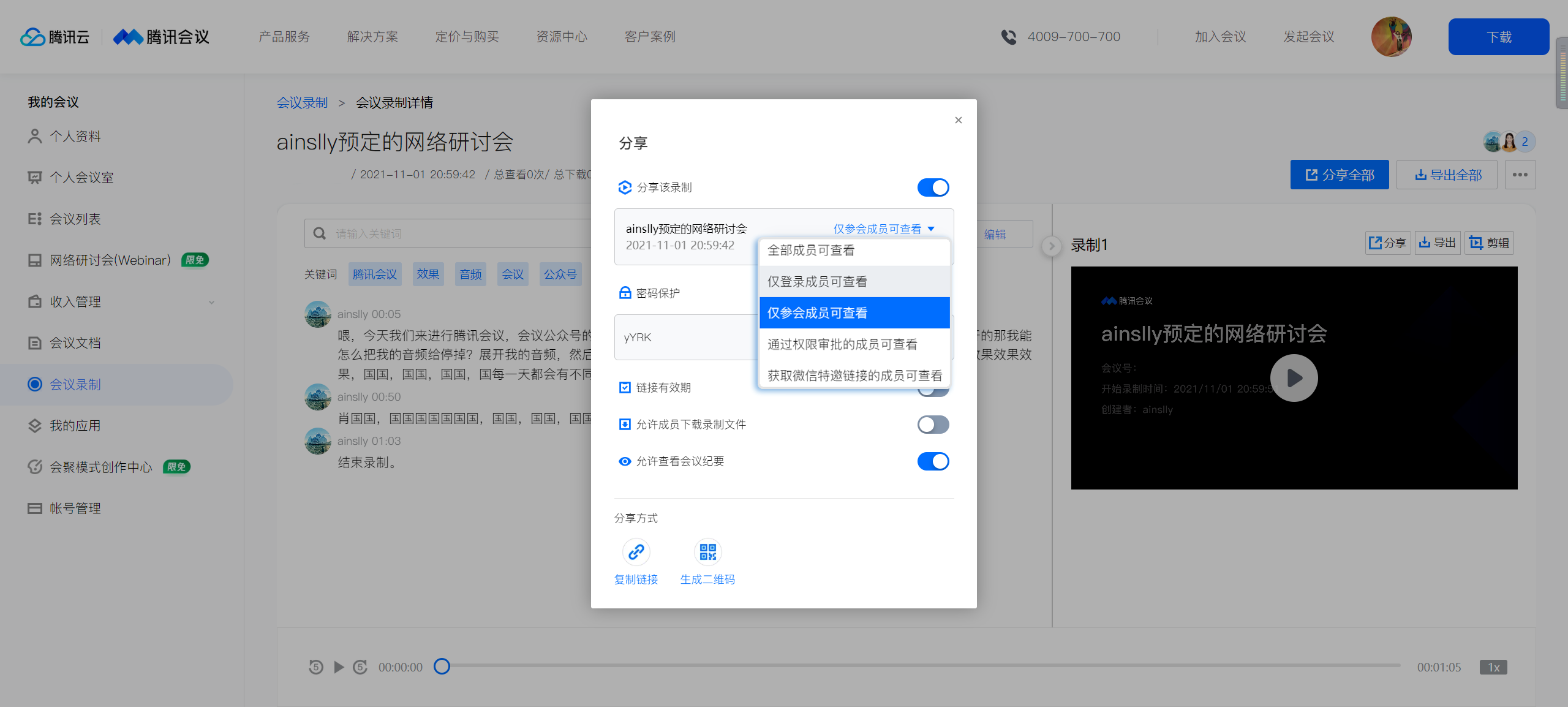This screenshot has height=707, width=1568.
Task: Click the 会议录制 breadcrumb link
Action: click(x=302, y=102)
